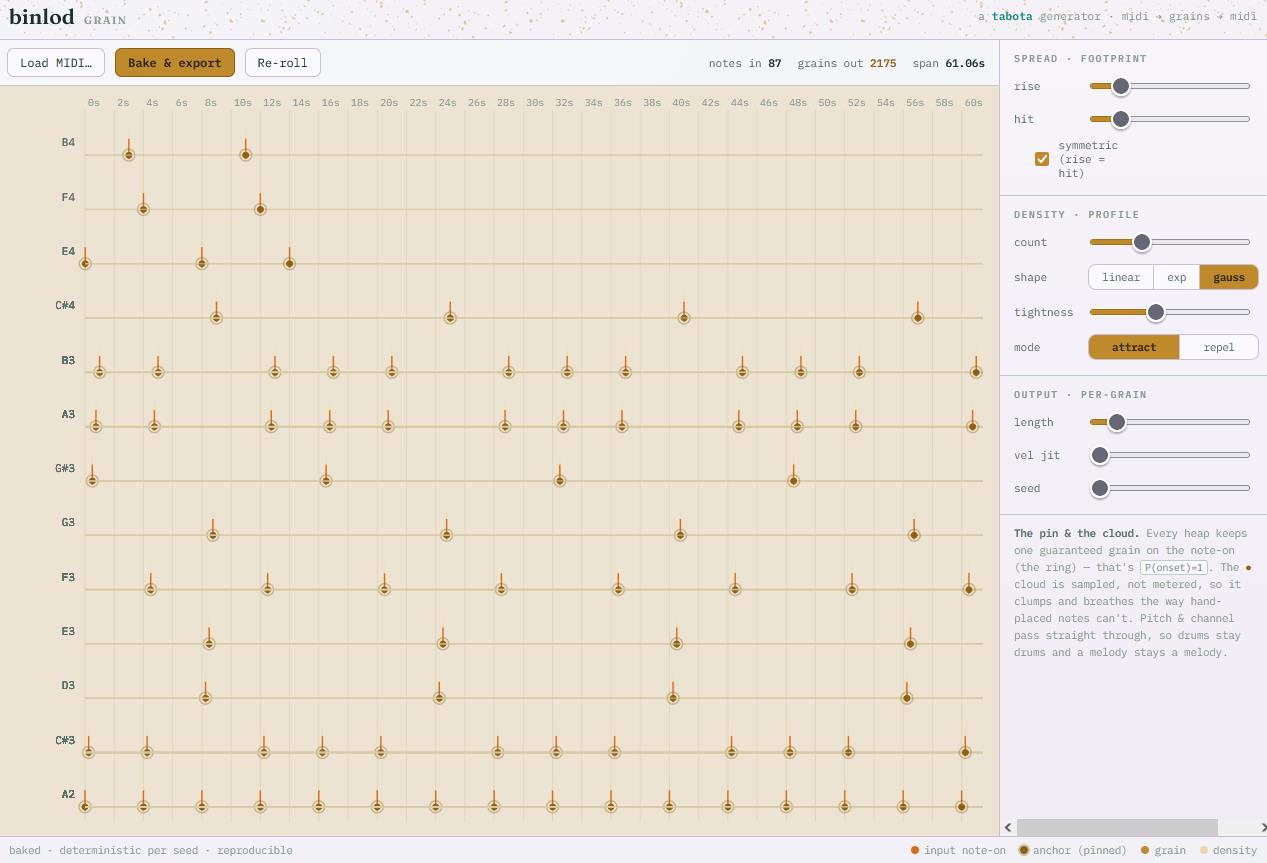Click the notes in 87 value

point(775,63)
